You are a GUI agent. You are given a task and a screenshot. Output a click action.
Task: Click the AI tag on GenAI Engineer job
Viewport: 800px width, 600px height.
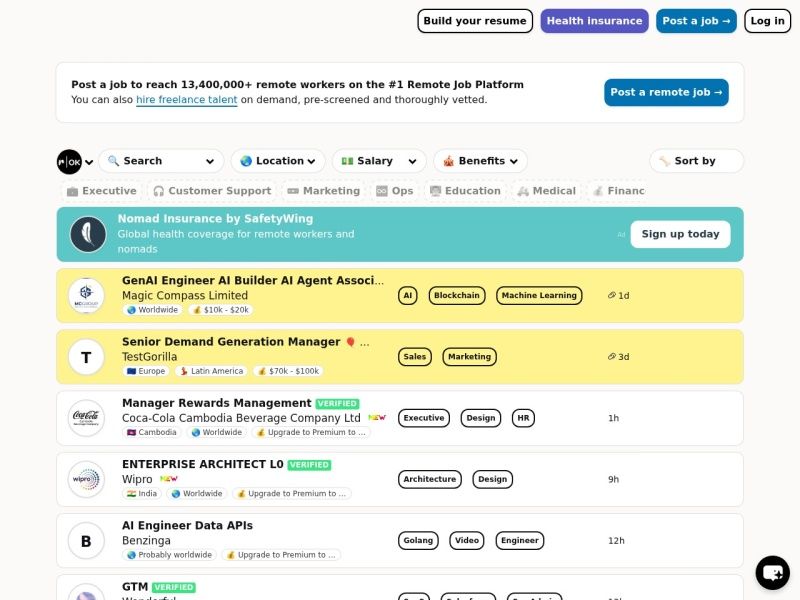408,295
